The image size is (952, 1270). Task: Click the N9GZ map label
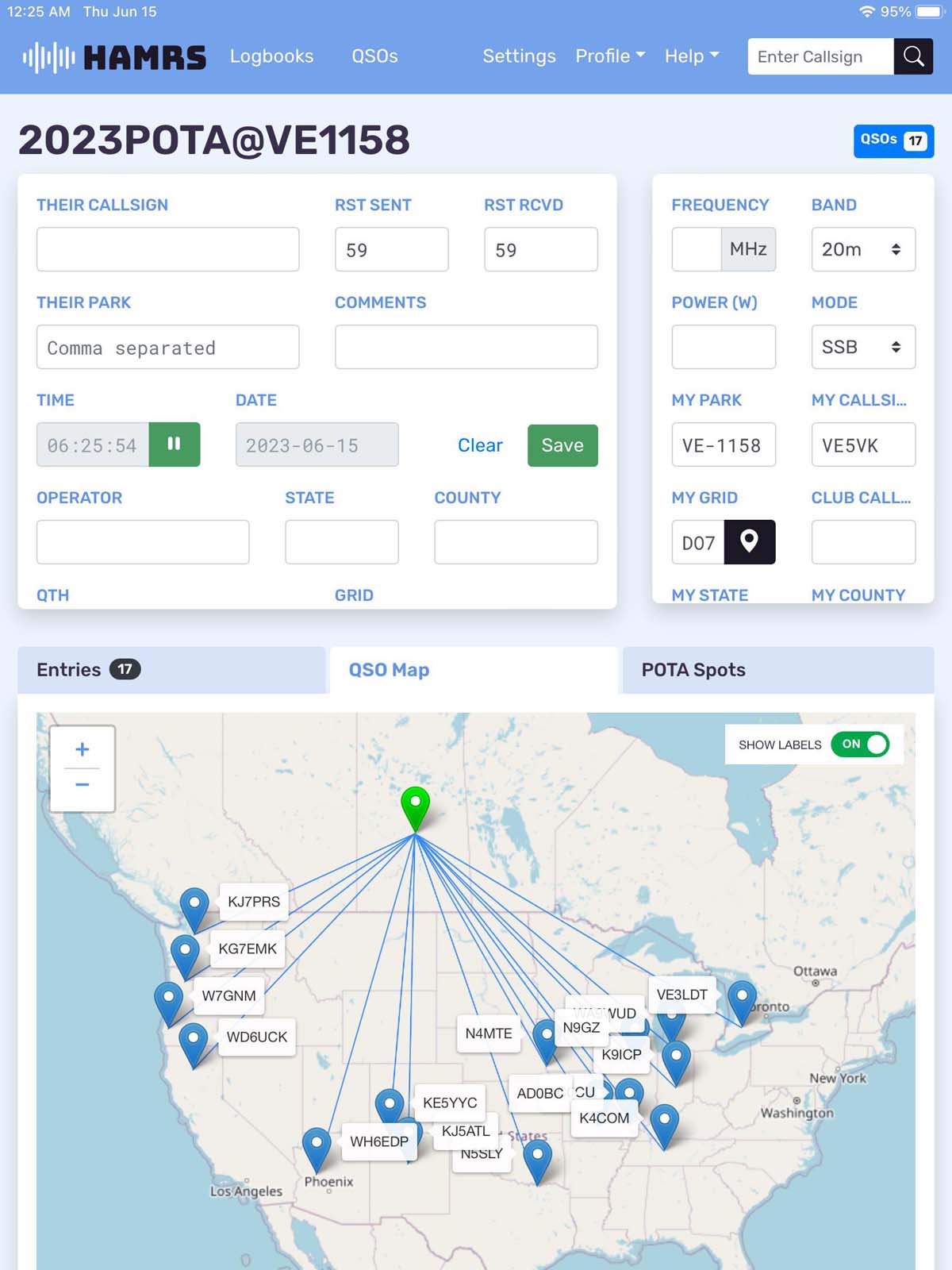click(582, 1027)
